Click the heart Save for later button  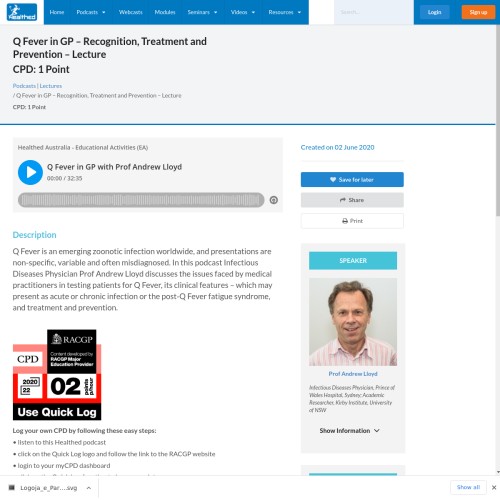[352, 180]
